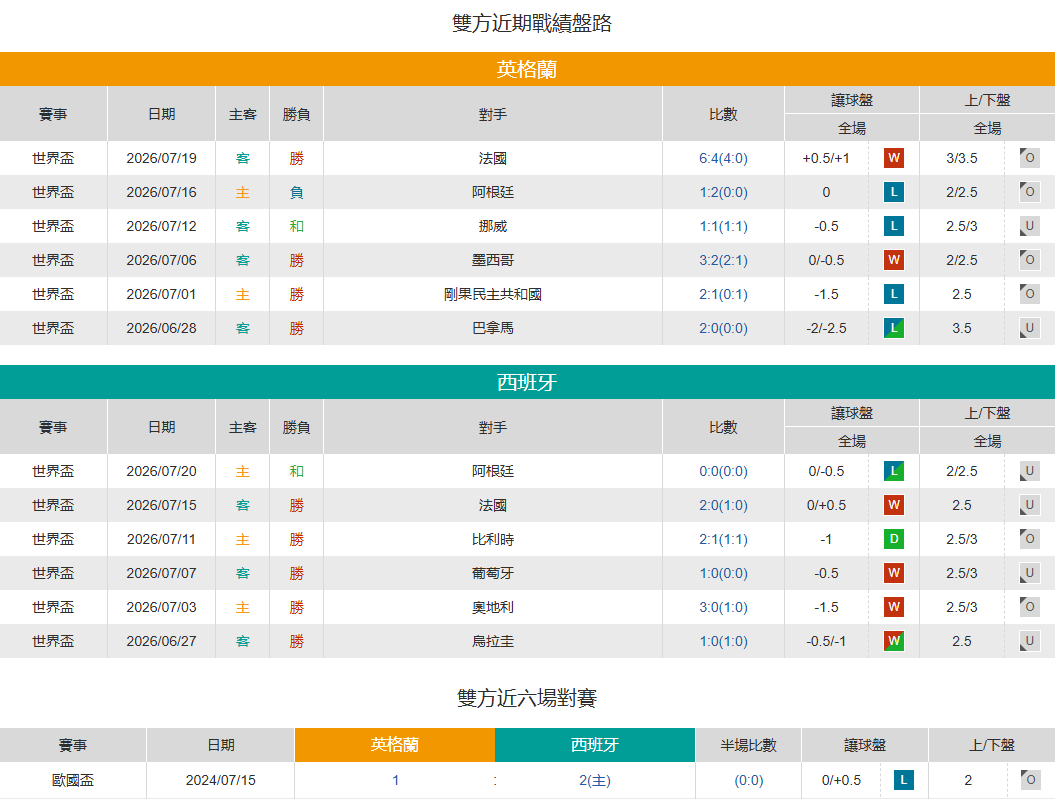Click the 雙方近六場對賽 heading
Screen dimensions: 1056x799
coord(527,697)
